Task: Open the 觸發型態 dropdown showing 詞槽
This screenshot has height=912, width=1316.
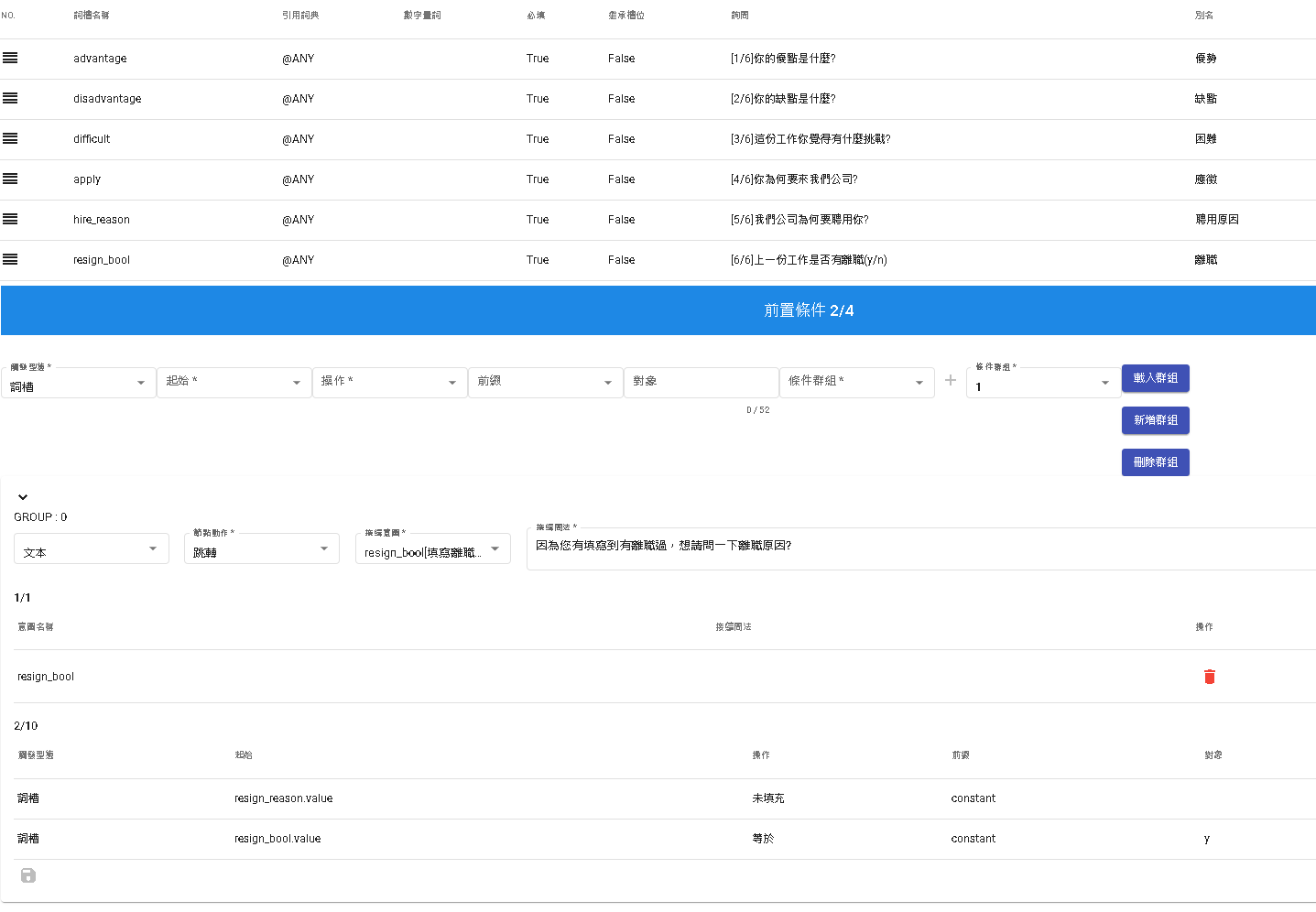Action: 79,383
